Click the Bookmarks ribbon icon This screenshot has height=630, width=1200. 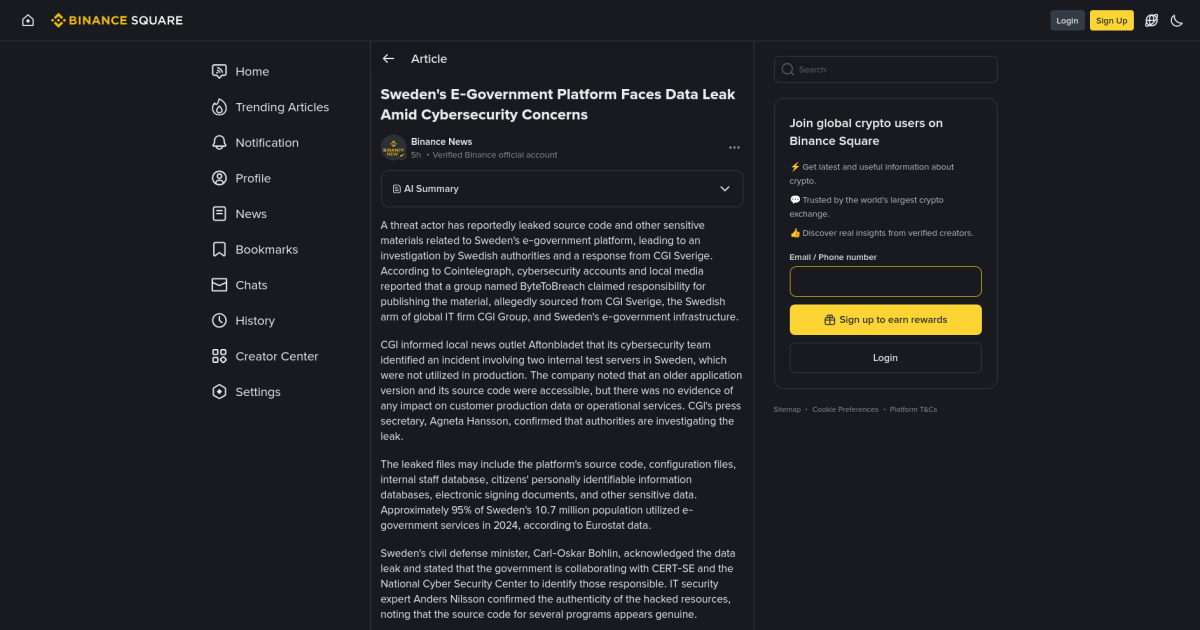click(x=219, y=249)
